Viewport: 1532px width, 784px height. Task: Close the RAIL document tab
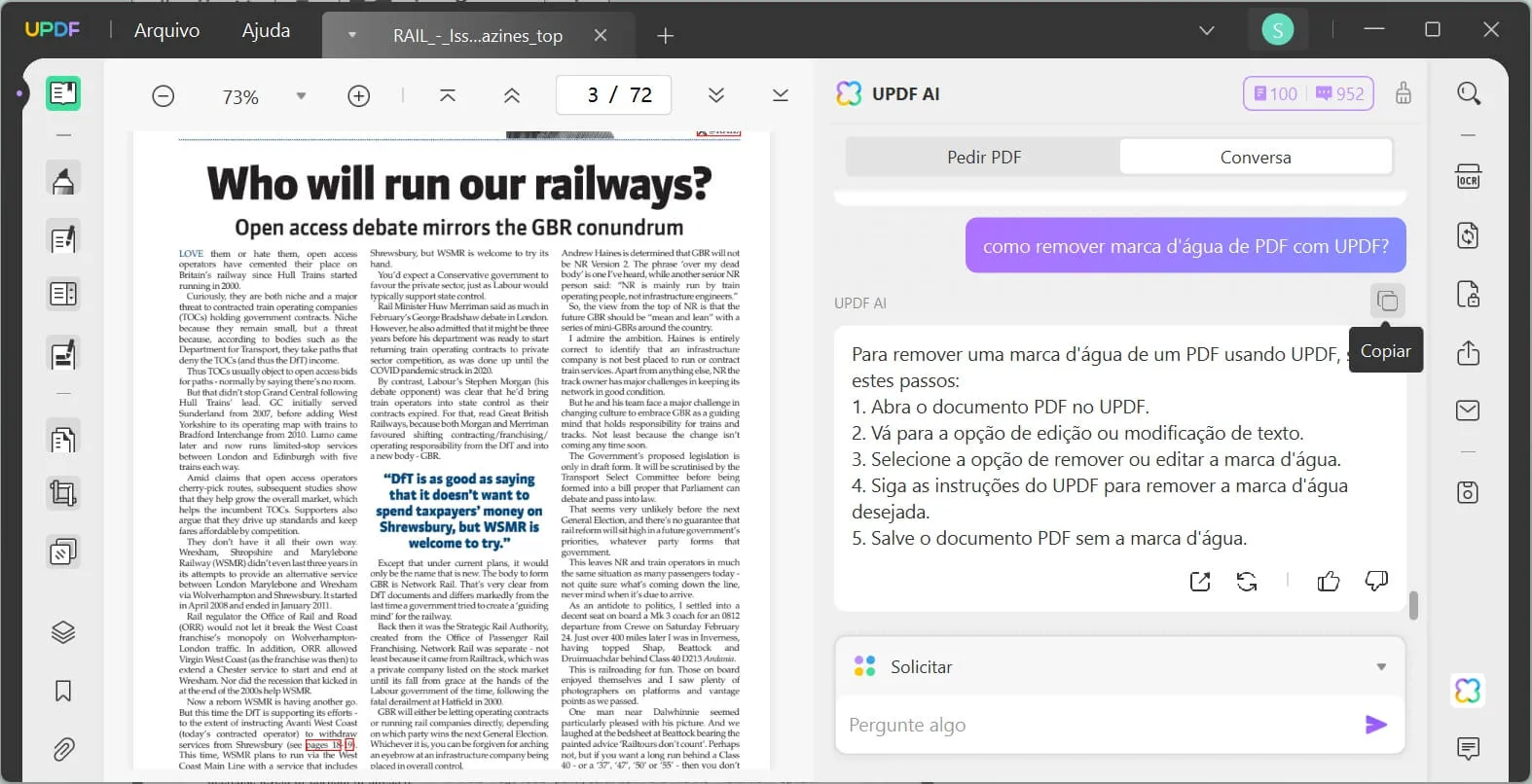601,35
